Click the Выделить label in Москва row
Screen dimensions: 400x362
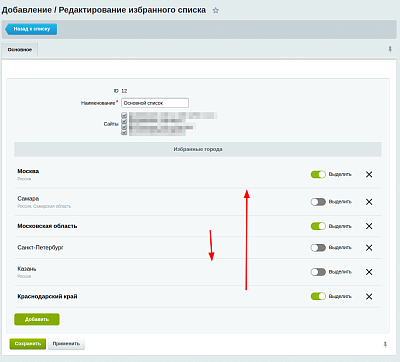(340, 174)
